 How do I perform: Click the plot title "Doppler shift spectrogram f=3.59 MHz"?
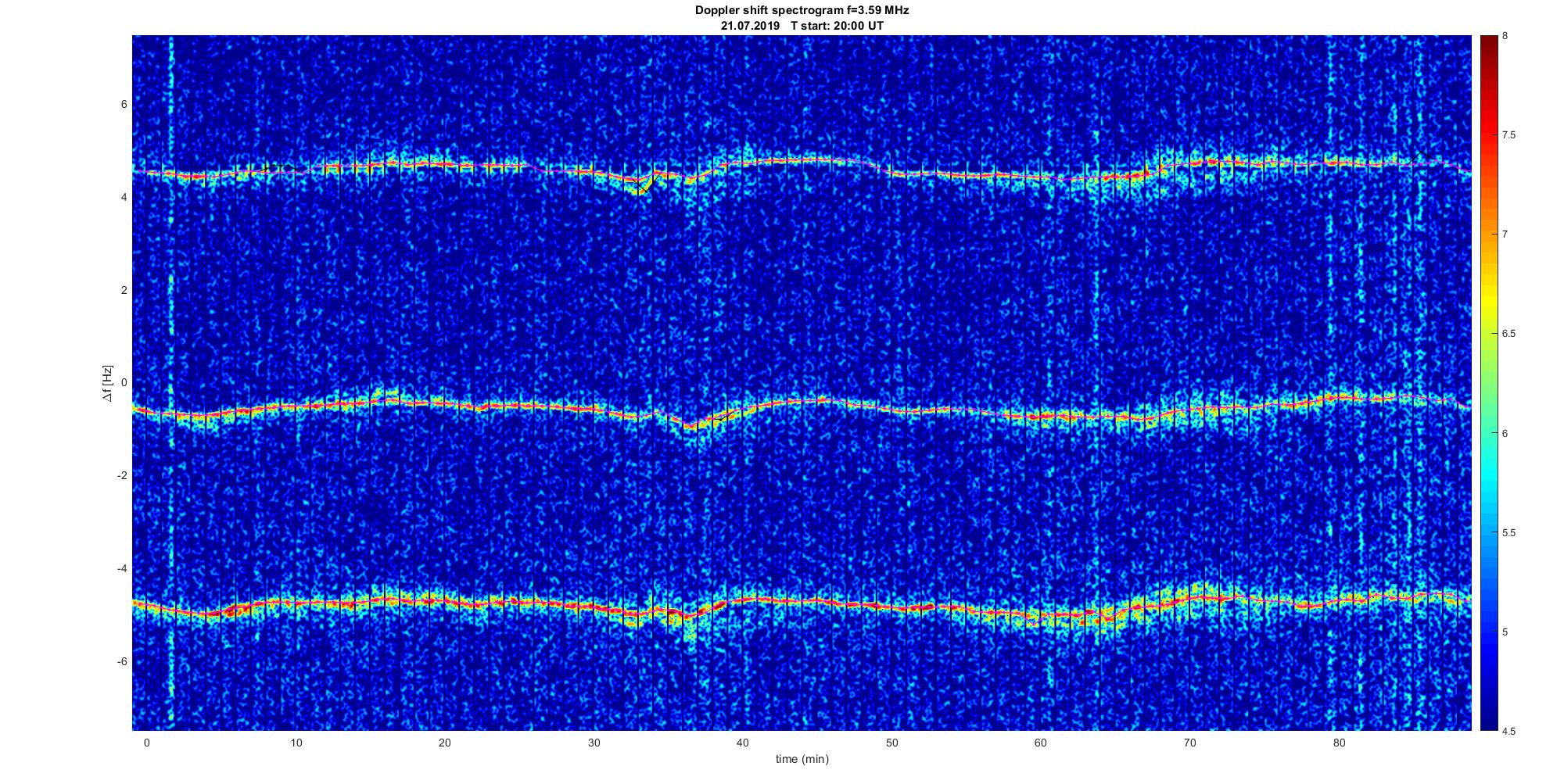point(802,10)
